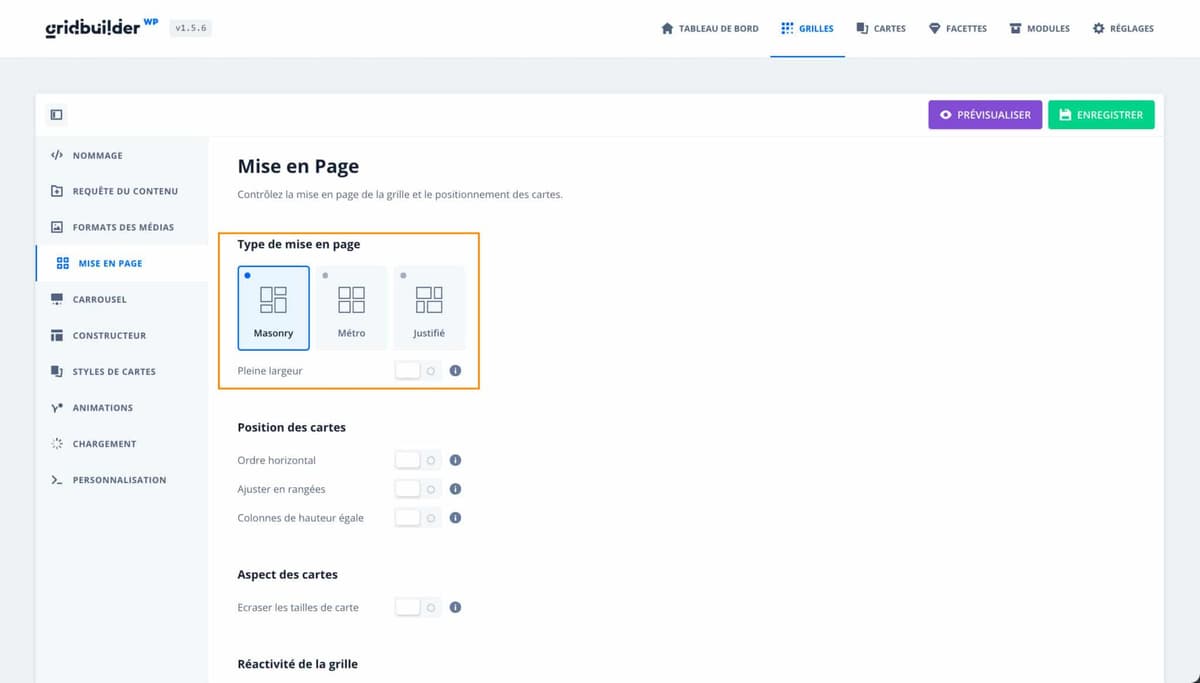Viewport: 1200px width, 683px height.
Task: Save the grid with Enregistrer
Action: click(x=1101, y=114)
